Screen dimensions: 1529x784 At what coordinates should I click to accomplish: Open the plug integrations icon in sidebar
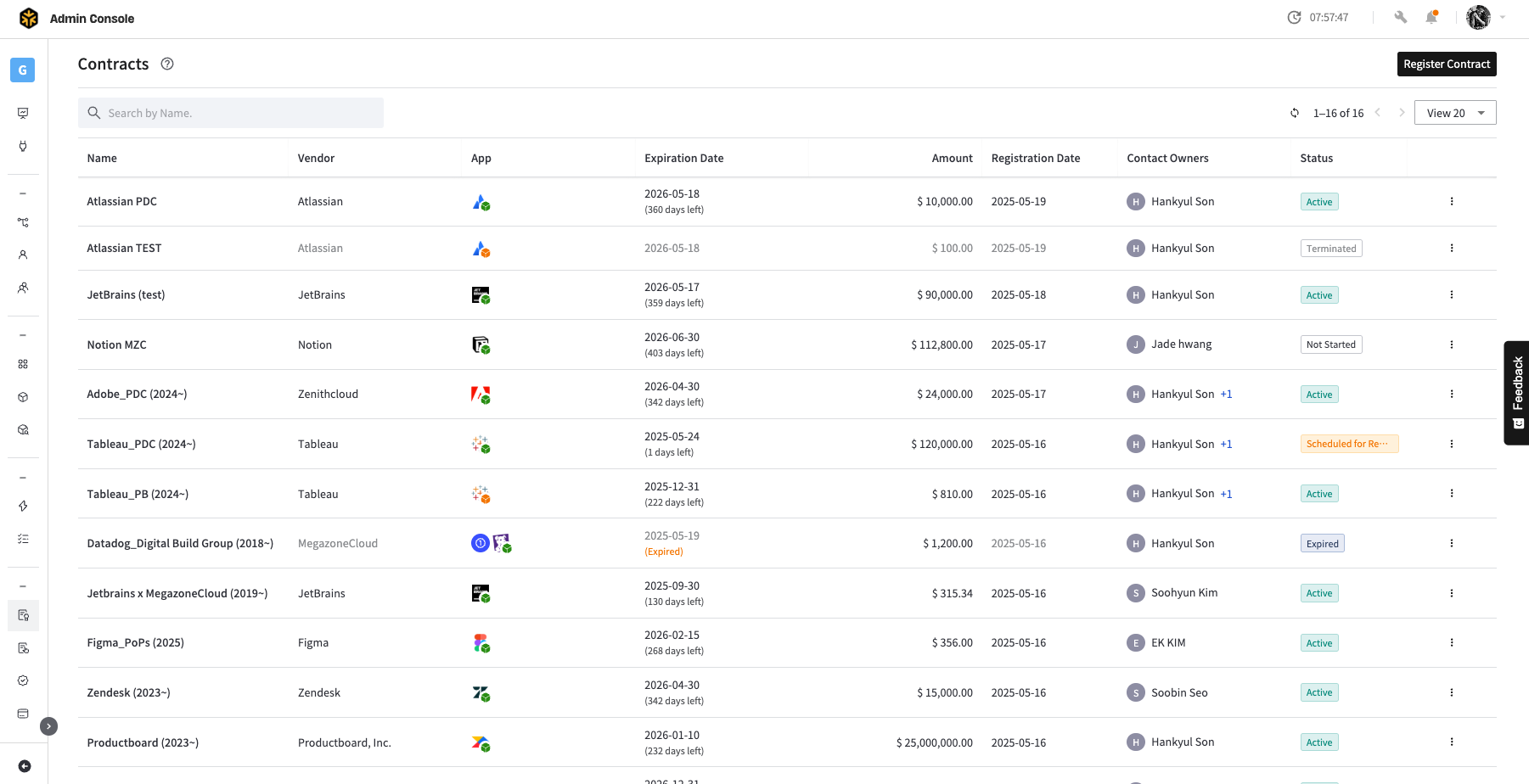(x=23, y=146)
